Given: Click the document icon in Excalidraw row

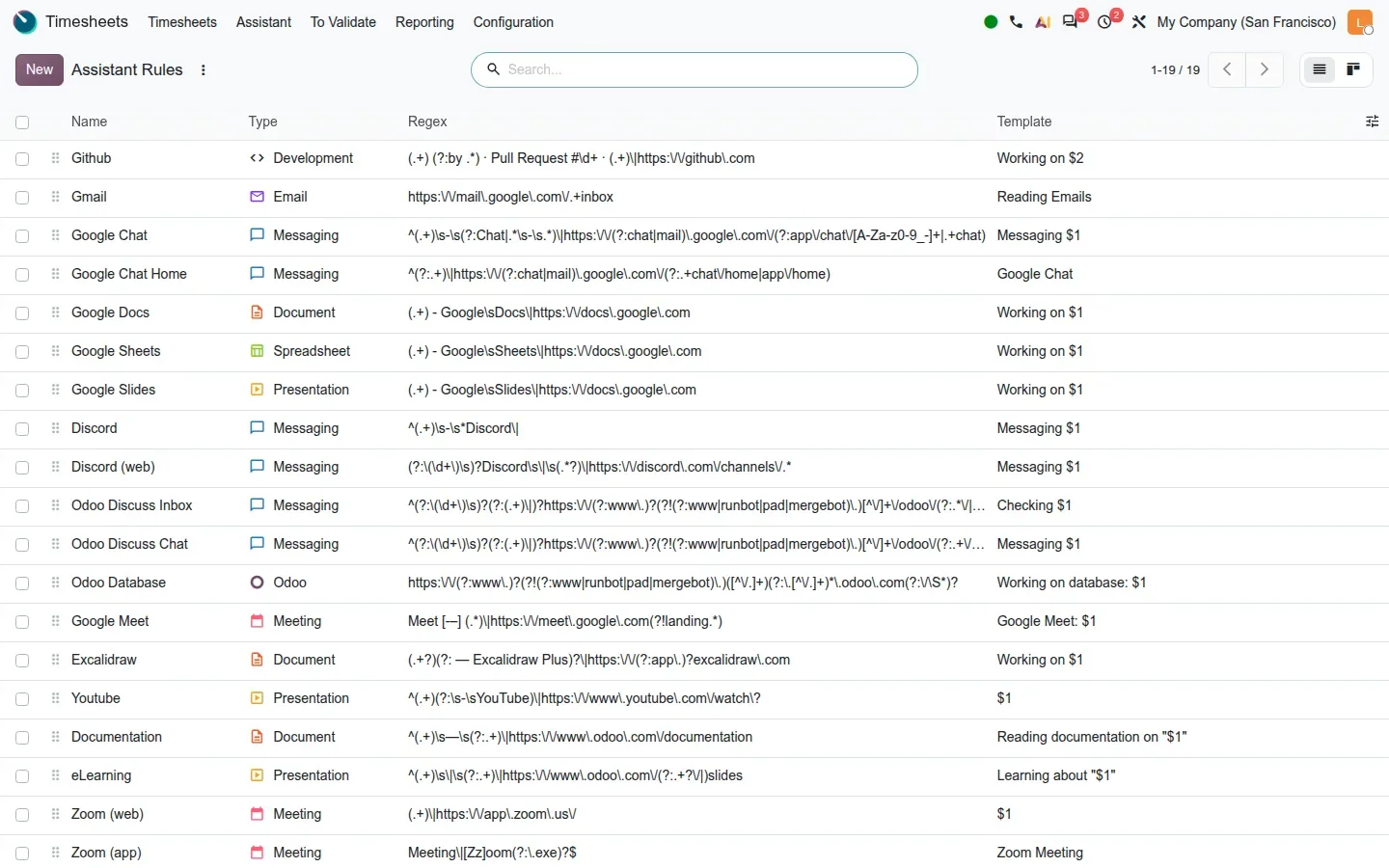Looking at the screenshot, I should 257,660.
